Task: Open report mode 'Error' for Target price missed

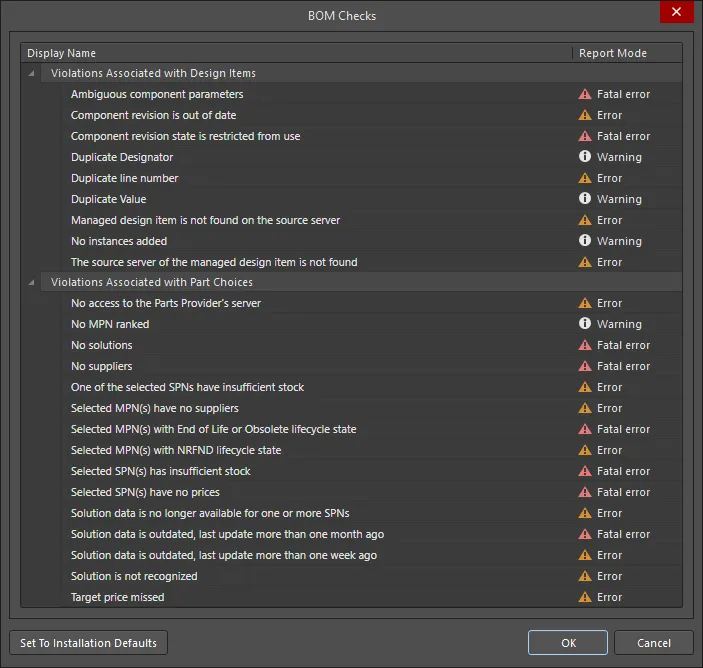Action: tap(609, 597)
